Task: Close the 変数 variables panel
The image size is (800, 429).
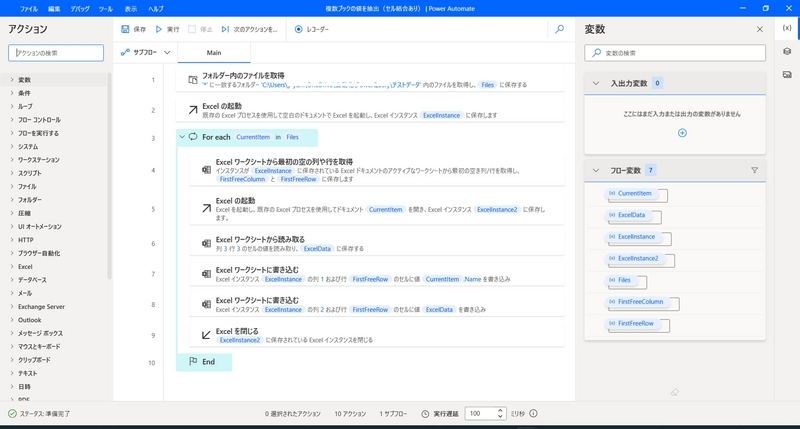Action: [x=760, y=29]
